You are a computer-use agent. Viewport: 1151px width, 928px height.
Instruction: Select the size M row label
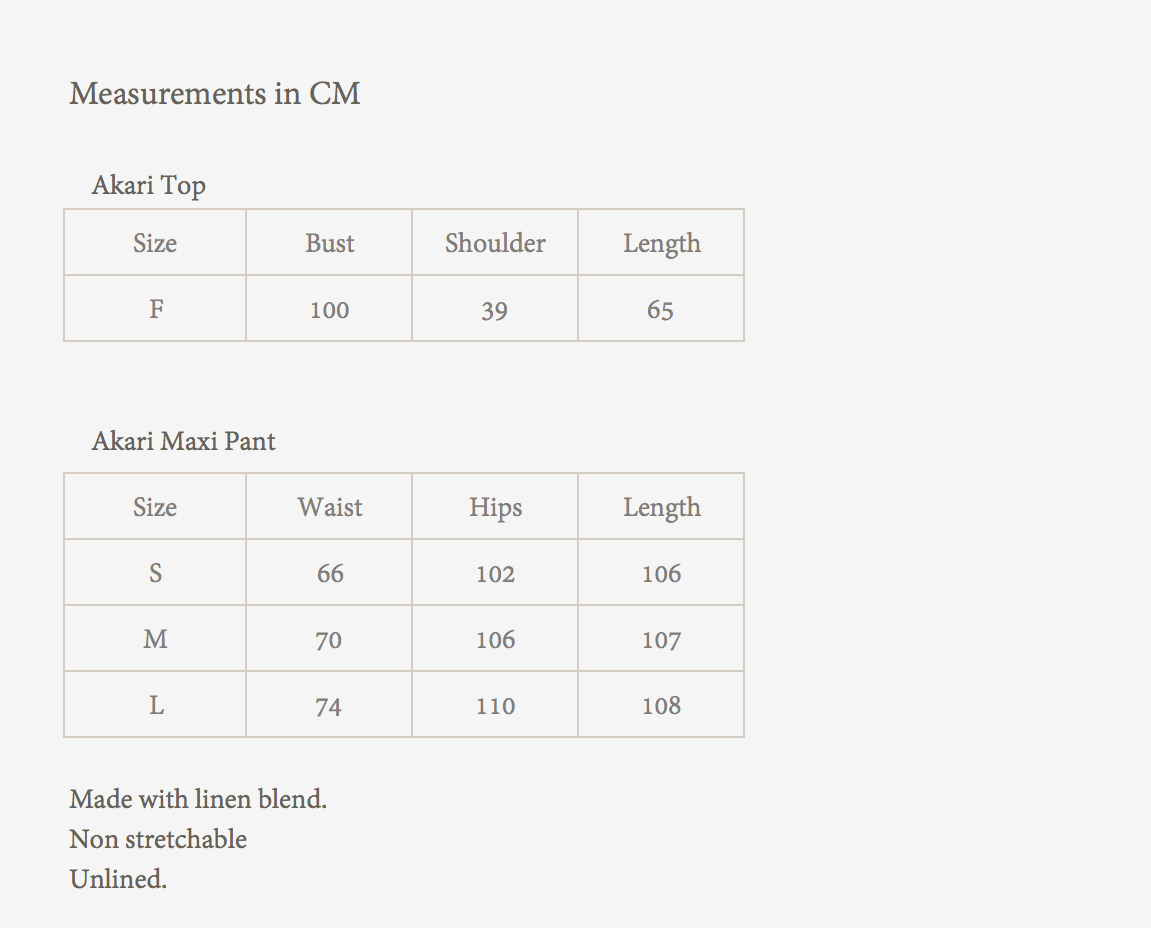click(156, 639)
